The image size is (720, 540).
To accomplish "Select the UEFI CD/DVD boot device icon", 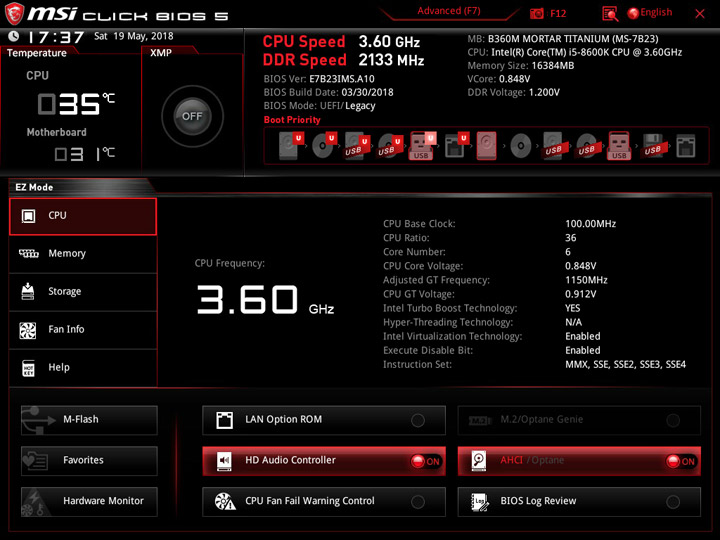I will (x=324, y=146).
